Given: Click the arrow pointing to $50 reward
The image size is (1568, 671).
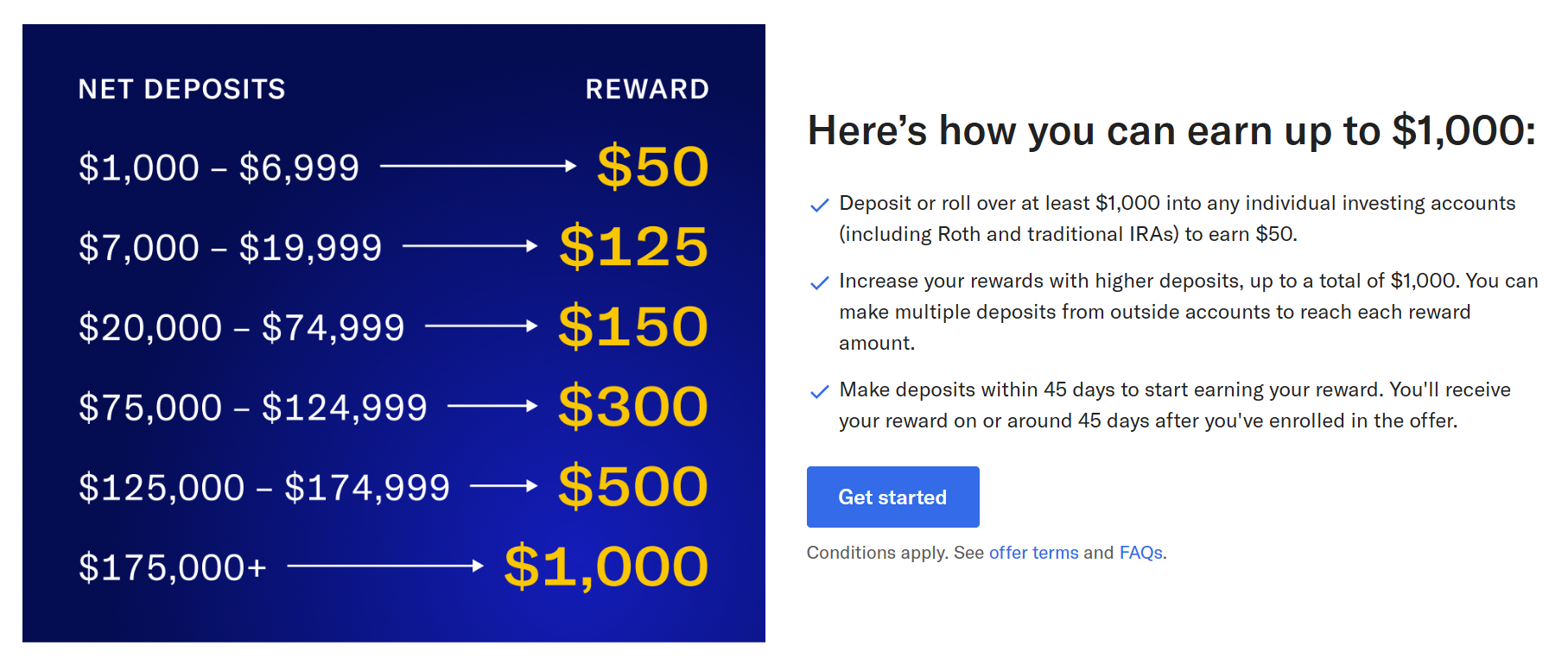Looking at the screenshot, I should (479, 166).
